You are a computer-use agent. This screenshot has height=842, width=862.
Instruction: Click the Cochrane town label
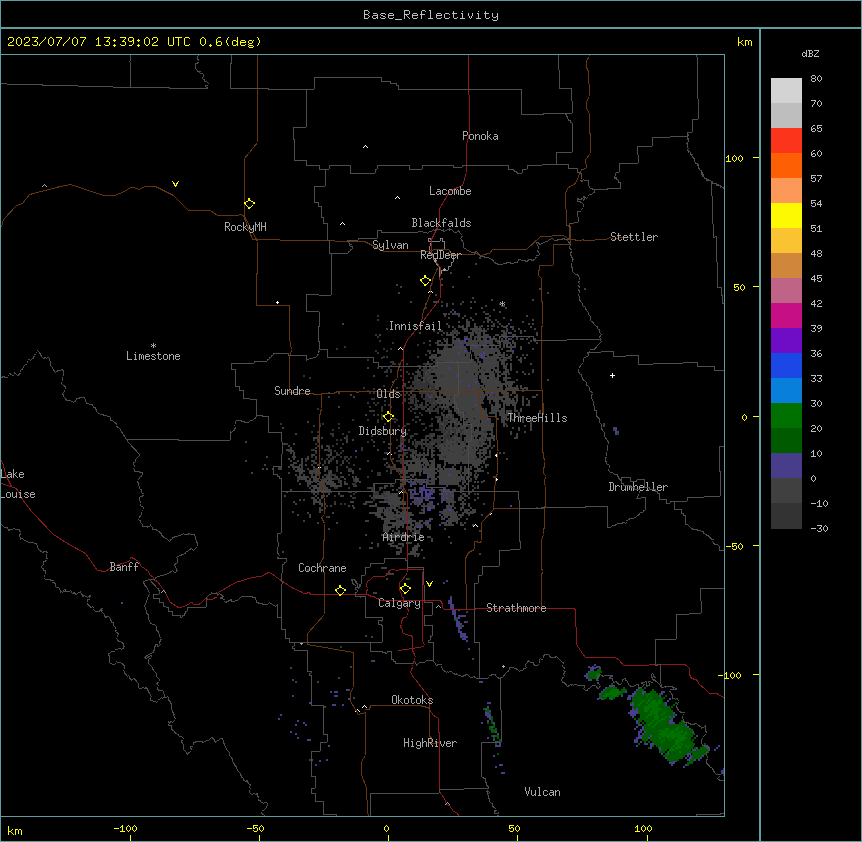click(322, 568)
